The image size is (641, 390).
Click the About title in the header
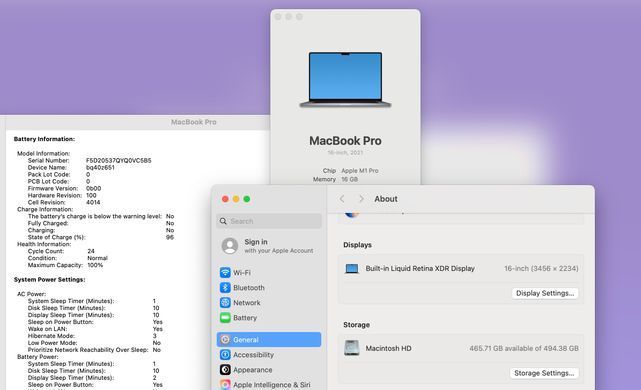(x=386, y=199)
